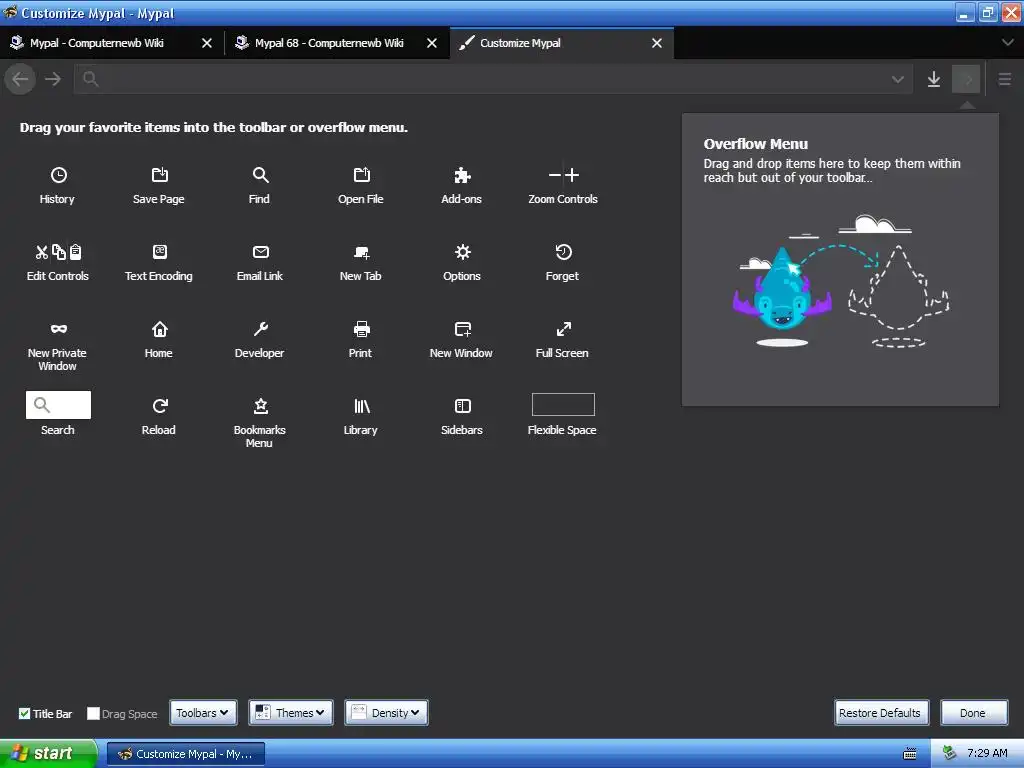Click the Bookmarks Menu star icon

tap(261, 406)
